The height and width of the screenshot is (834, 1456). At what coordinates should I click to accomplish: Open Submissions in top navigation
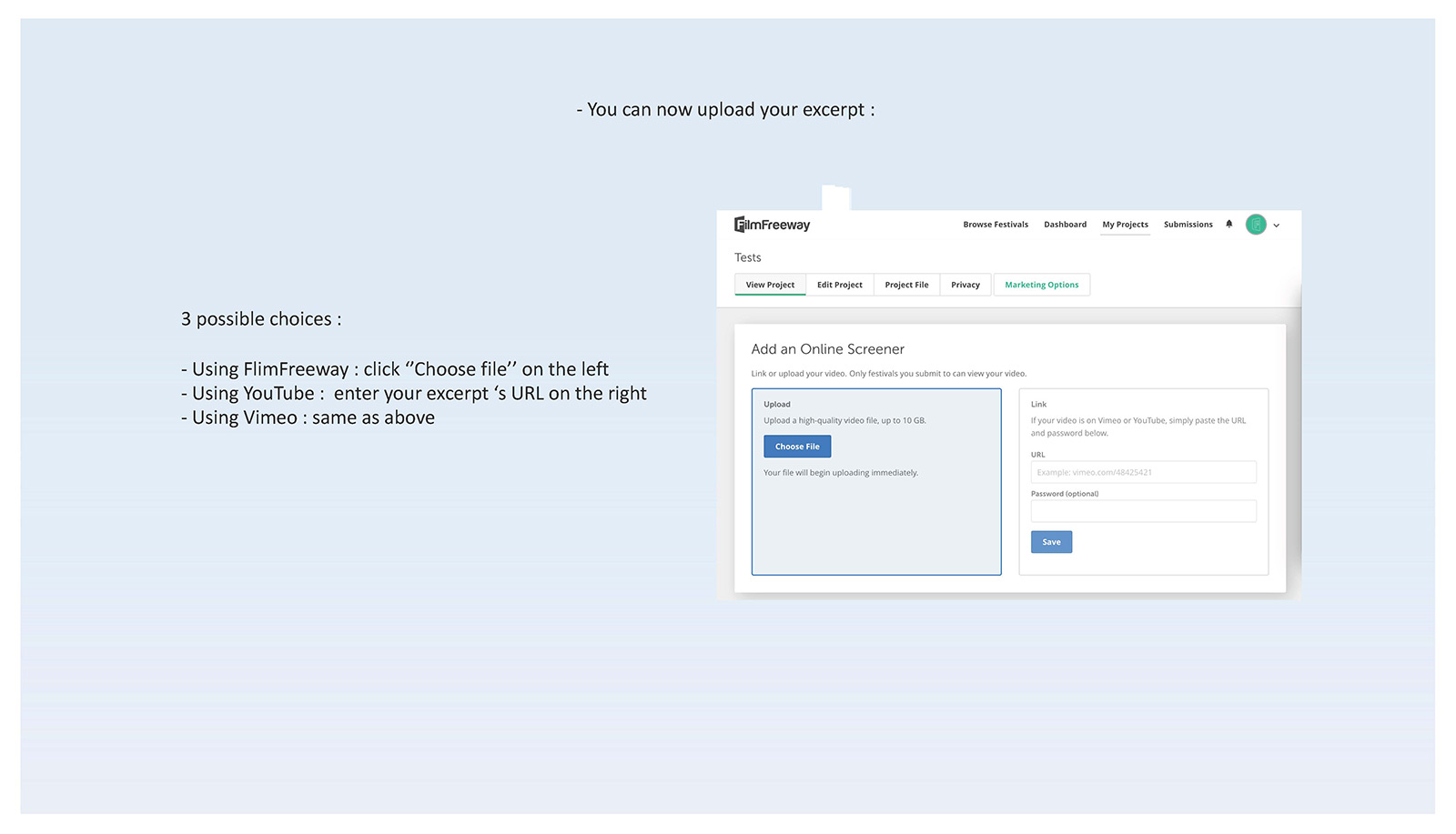pyautogui.click(x=1188, y=225)
